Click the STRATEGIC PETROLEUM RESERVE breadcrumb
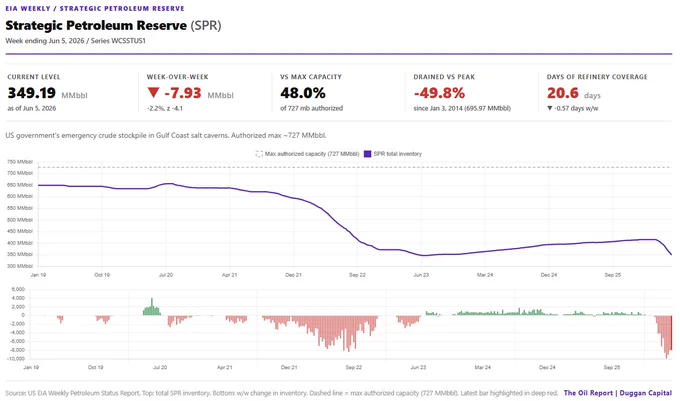680x401 pixels. (122, 8)
